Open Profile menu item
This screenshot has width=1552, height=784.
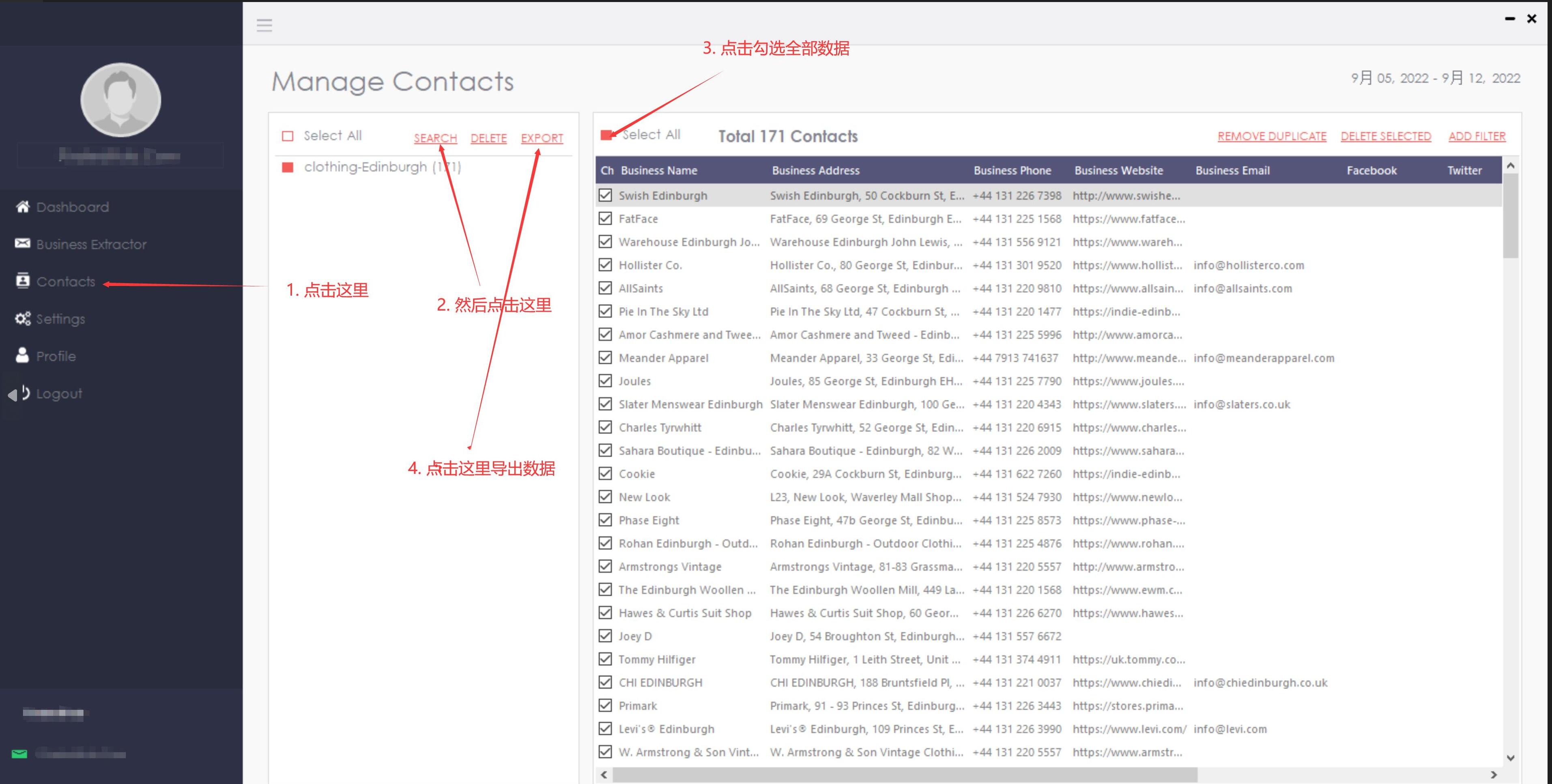pos(56,356)
